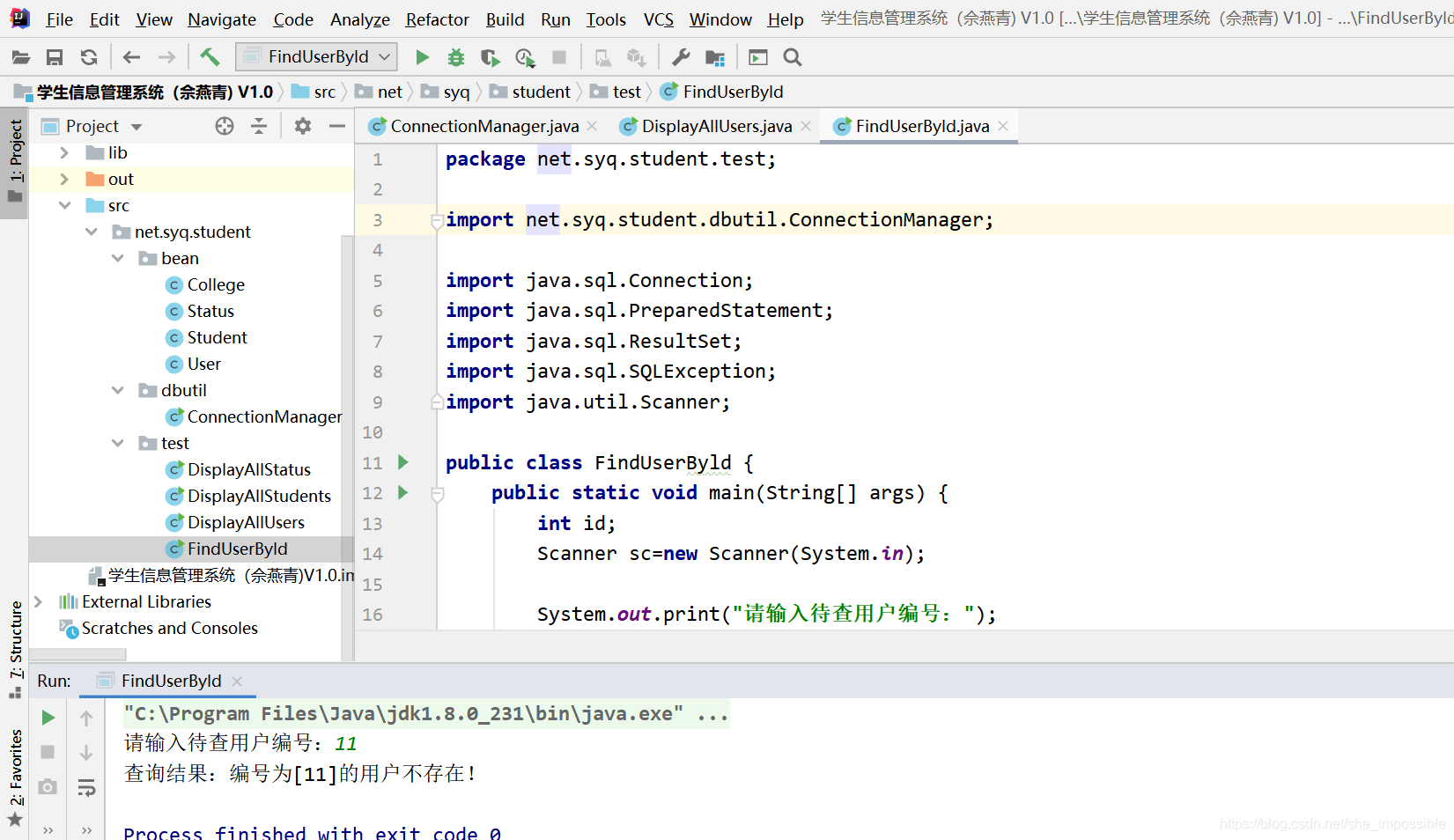
Task: Expand the lib folder
Action: pyautogui.click(x=64, y=152)
